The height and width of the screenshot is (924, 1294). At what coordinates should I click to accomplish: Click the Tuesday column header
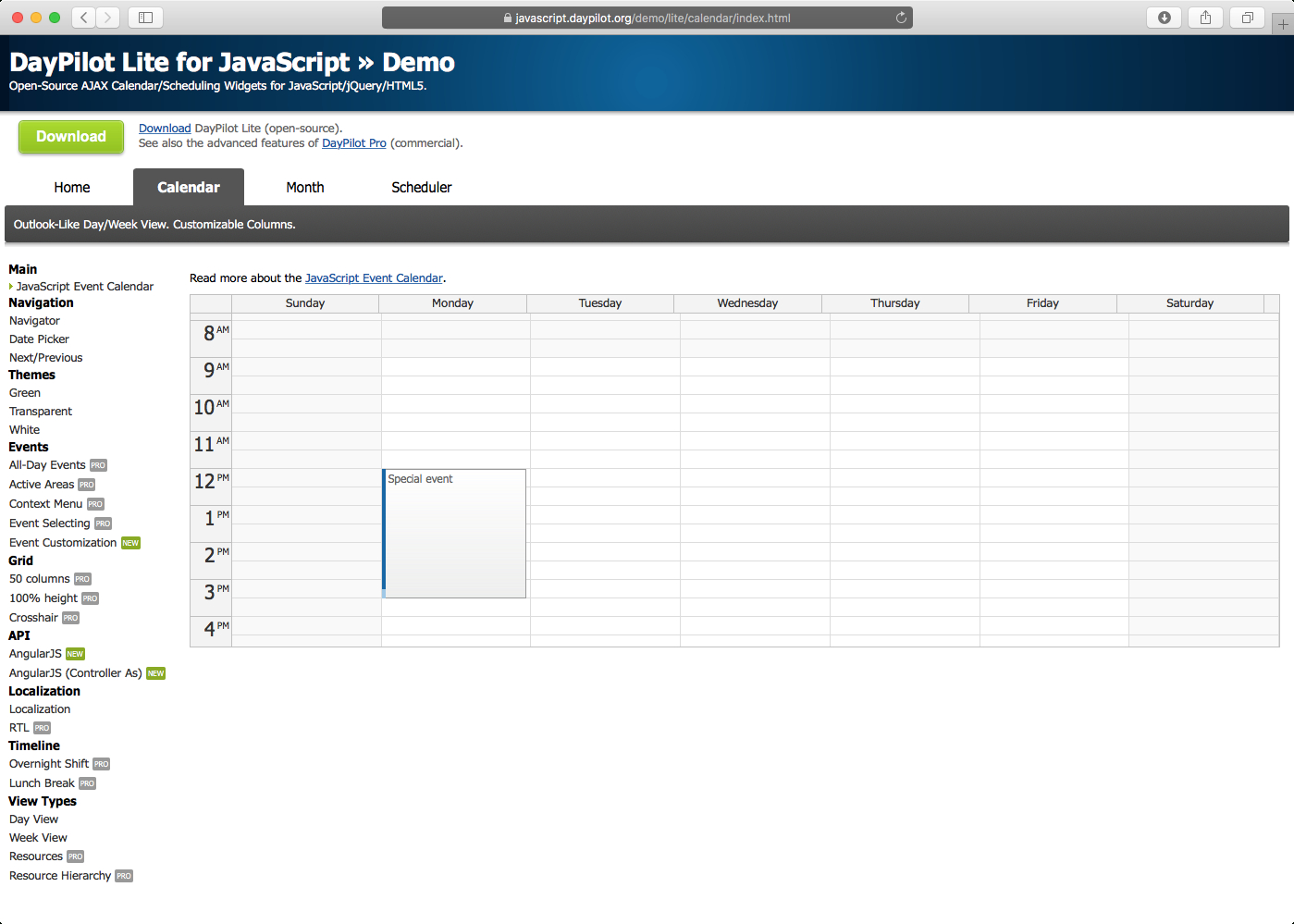pos(600,303)
